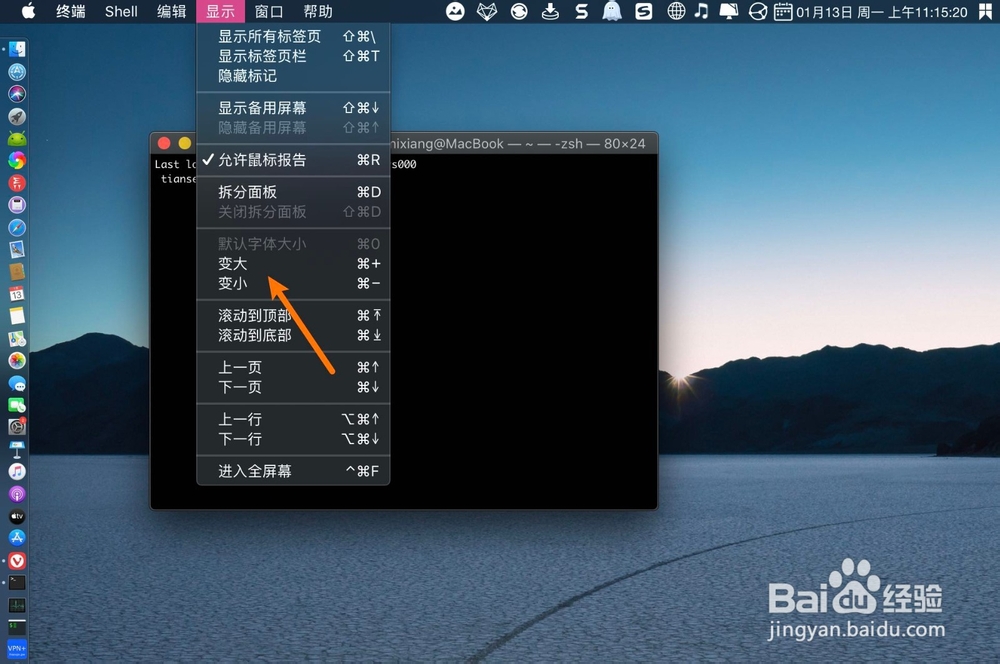Open Vivaldi browser icon in Dock

tap(17, 560)
